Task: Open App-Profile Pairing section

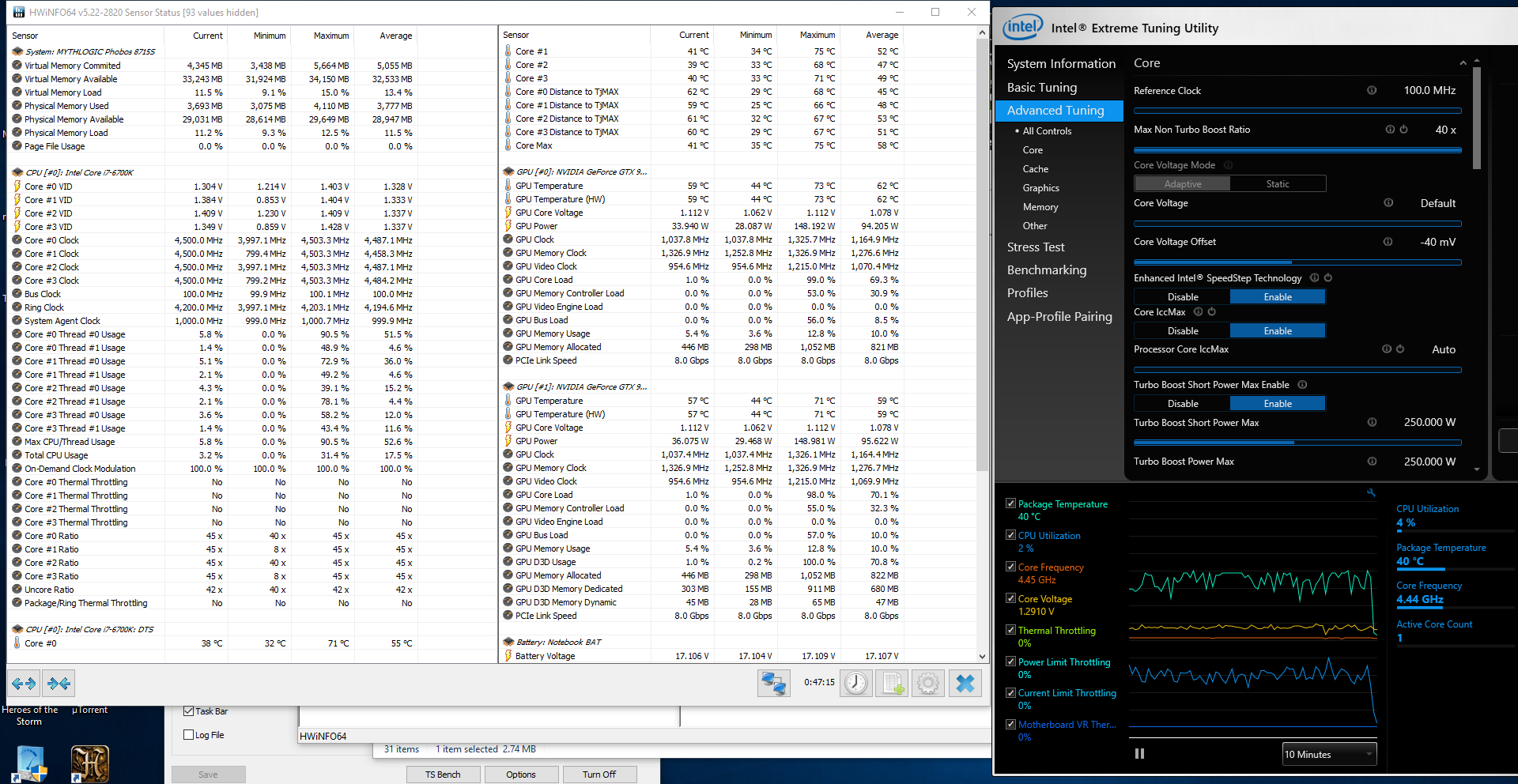Action: tap(1059, 317)
